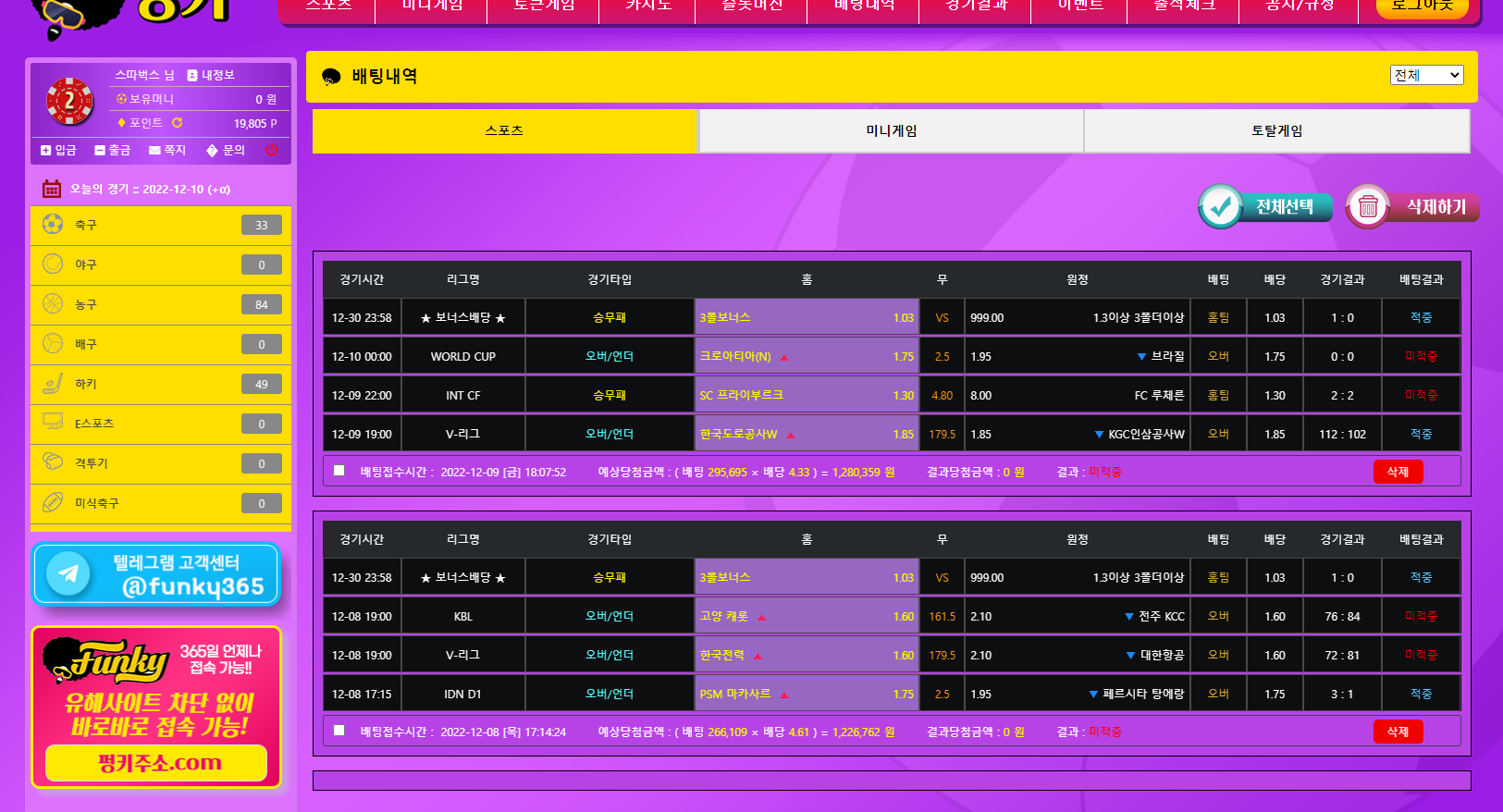Select the basketball 농구 icon
The height and width of the screenshot is (812, 1503).
53,304
